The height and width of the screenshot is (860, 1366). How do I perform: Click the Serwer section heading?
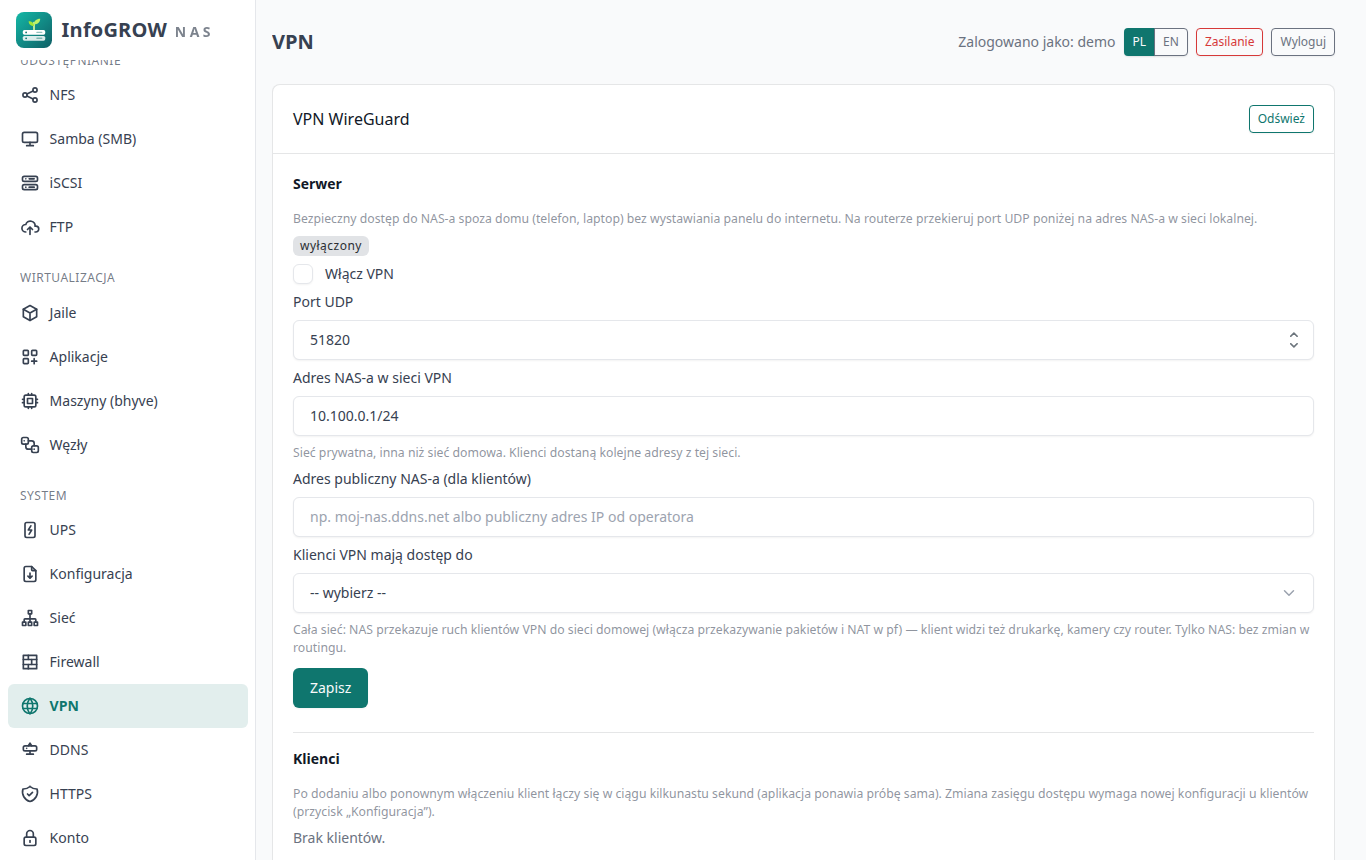317,184
